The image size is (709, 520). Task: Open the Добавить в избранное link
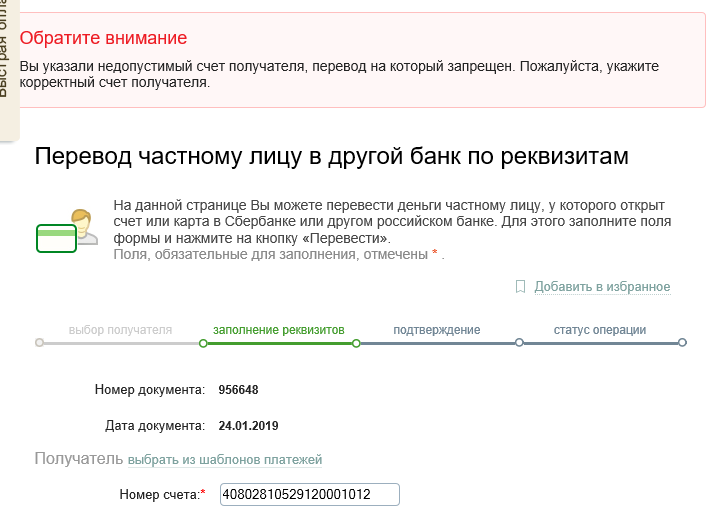coord(602,287)
